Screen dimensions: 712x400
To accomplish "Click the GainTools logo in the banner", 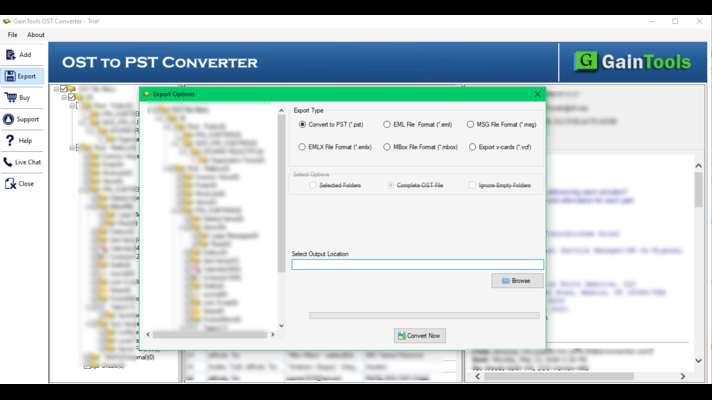I will 632,62.
